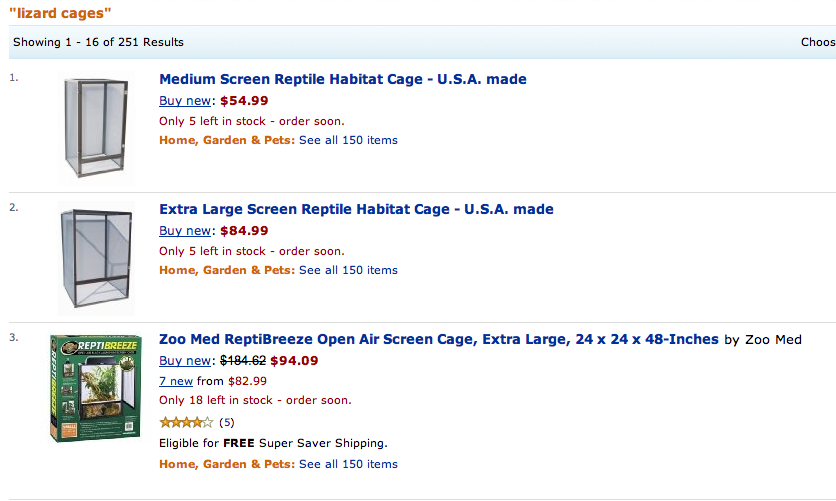The height and width of the screenshot is (501, 836).
Task: Click the $54.99 price of Medium cage
Action: pos(244,100)
